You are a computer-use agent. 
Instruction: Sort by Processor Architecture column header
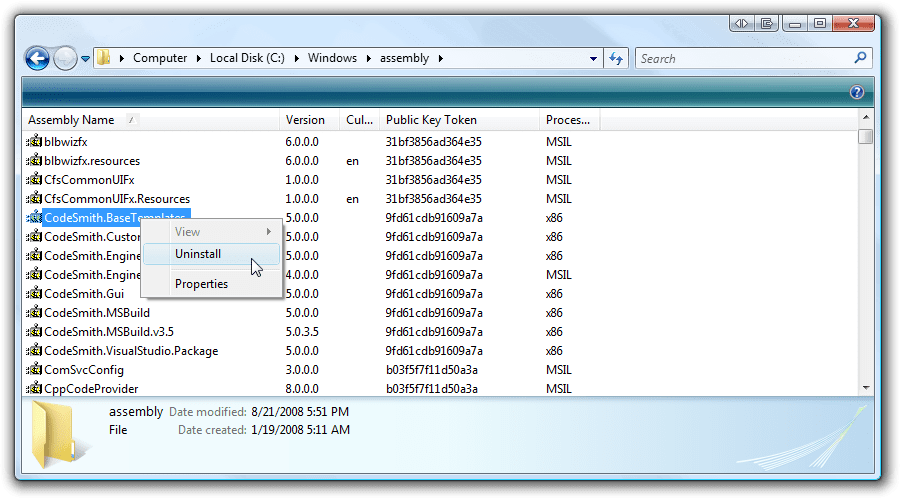569,120
